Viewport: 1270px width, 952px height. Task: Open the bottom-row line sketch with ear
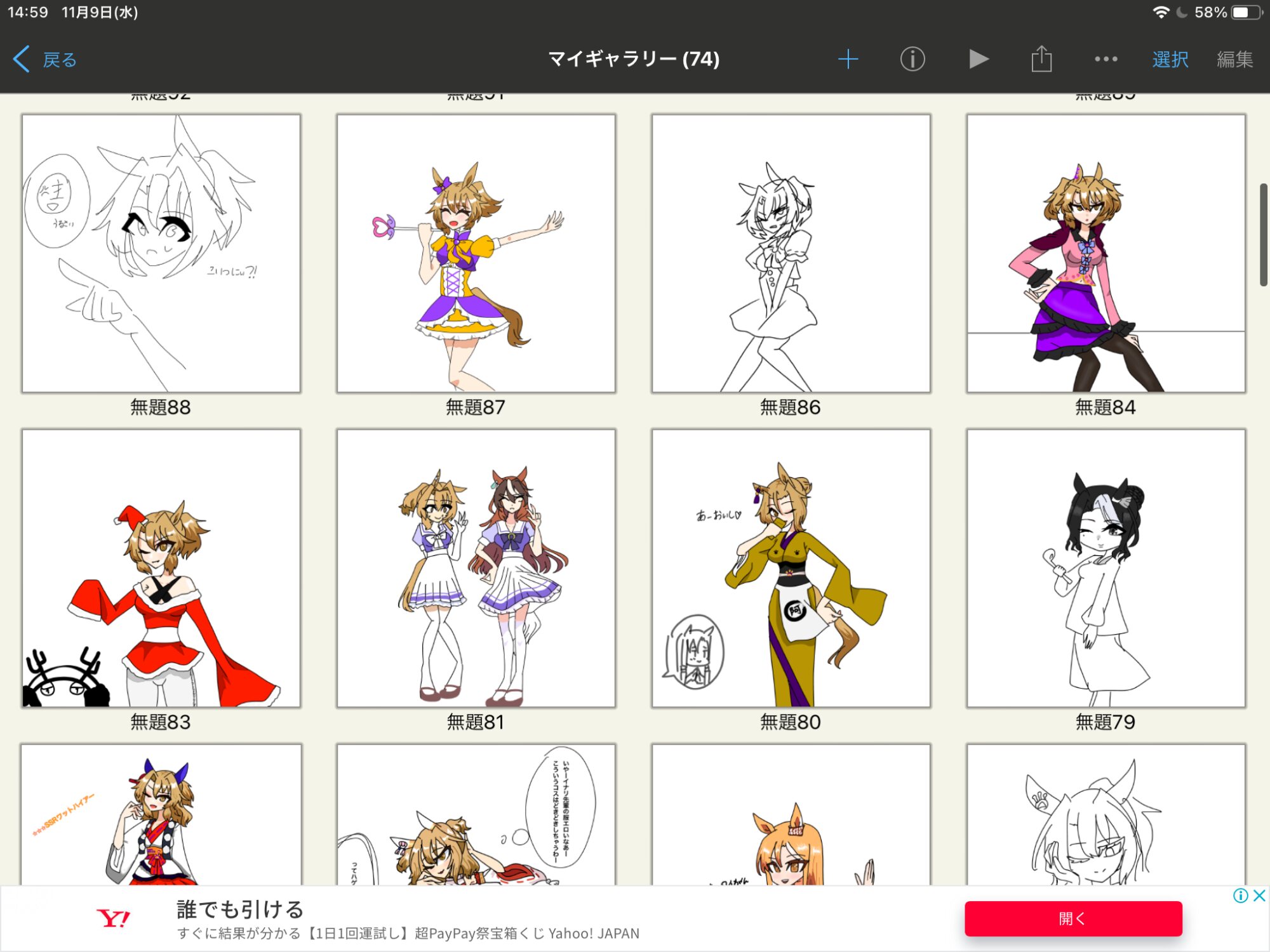(x=1106, y=814)
